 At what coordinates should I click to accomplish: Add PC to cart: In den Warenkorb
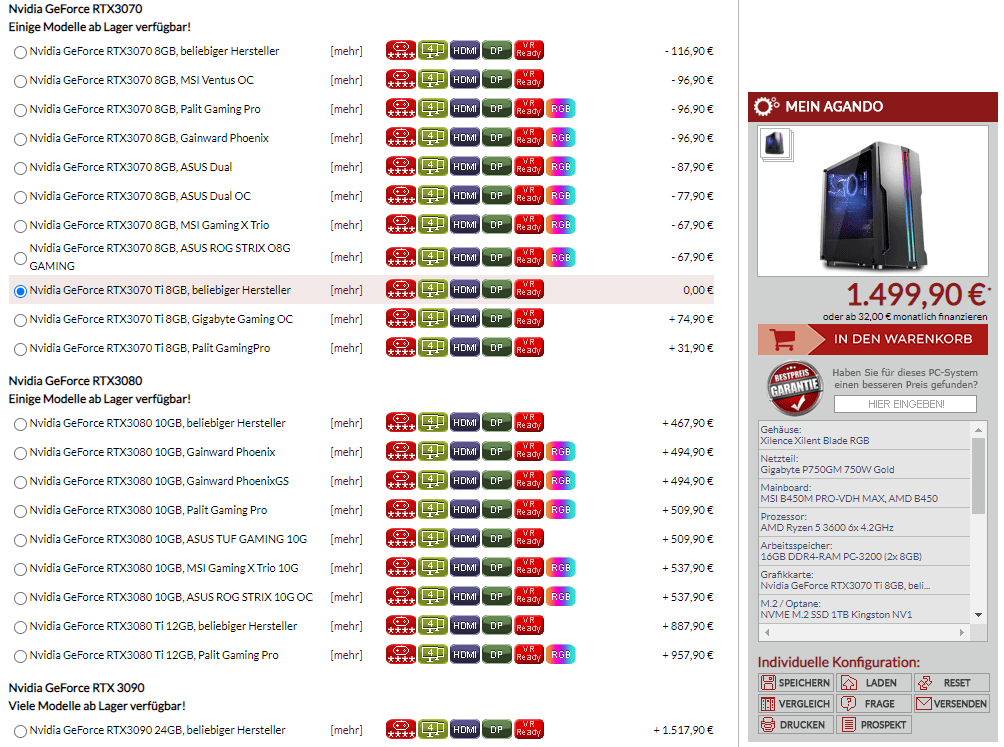pos(873,339)
